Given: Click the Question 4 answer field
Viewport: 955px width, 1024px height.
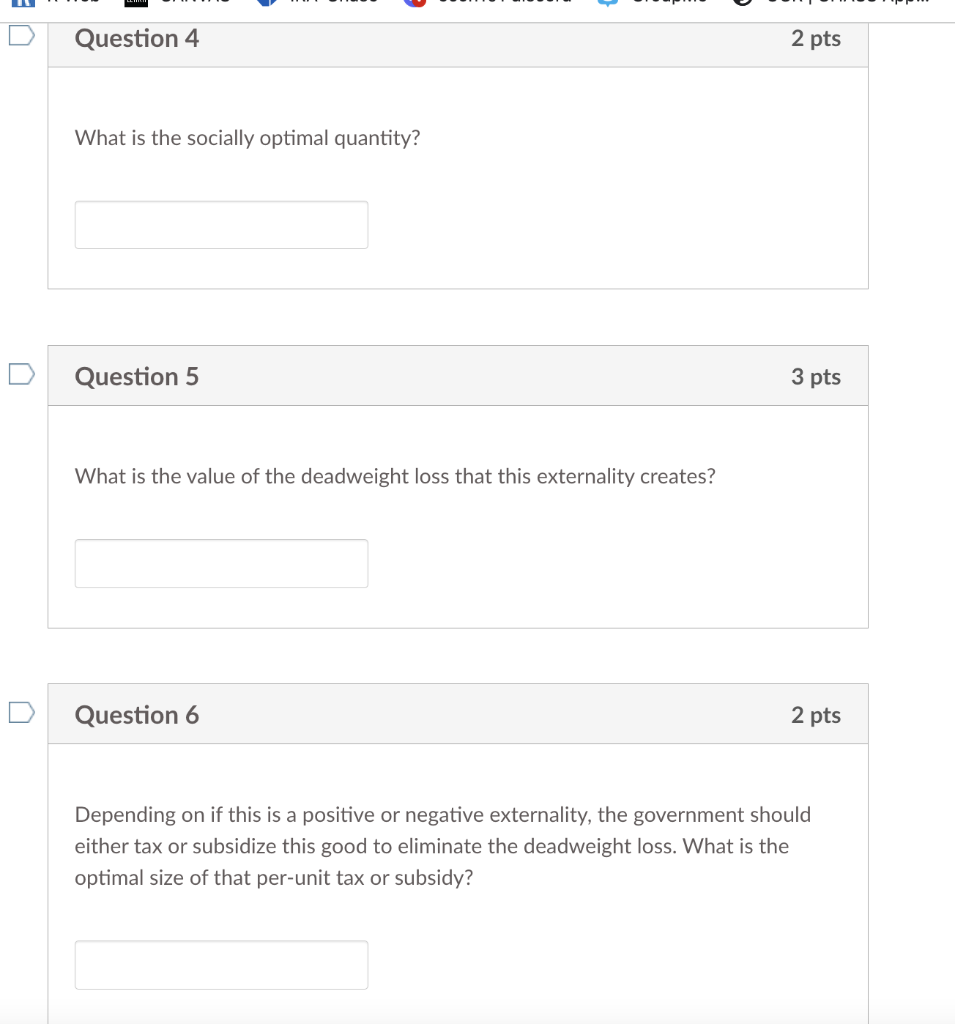Looking at the screenshot, I should (221, 224).
